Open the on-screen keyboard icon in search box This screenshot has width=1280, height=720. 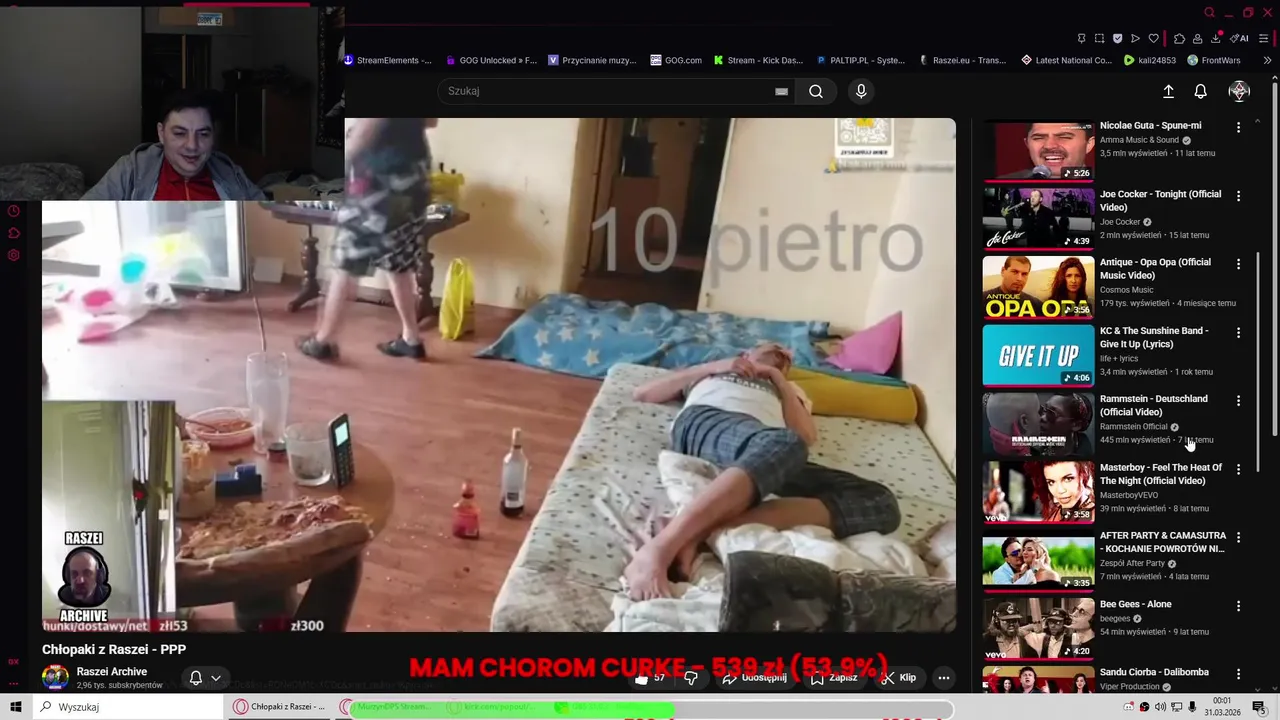781,91
